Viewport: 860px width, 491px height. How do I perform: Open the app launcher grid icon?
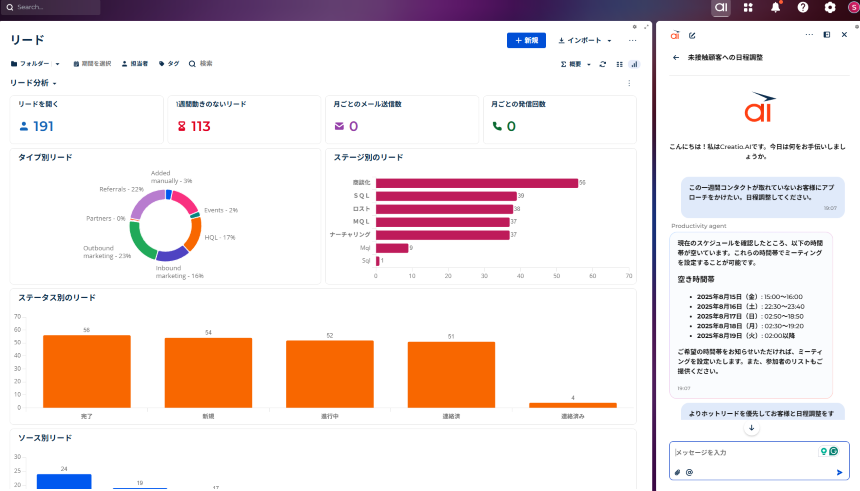click(749, 7)
